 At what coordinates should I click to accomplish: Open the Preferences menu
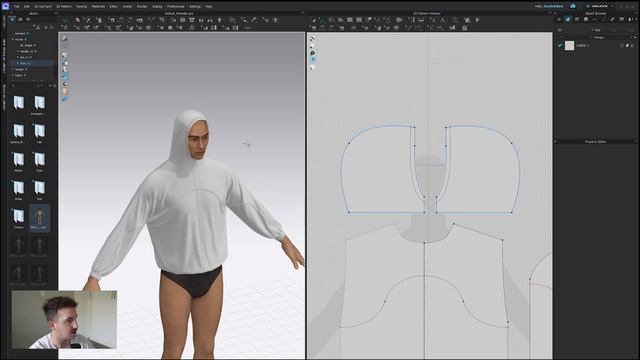coord(176,7)
